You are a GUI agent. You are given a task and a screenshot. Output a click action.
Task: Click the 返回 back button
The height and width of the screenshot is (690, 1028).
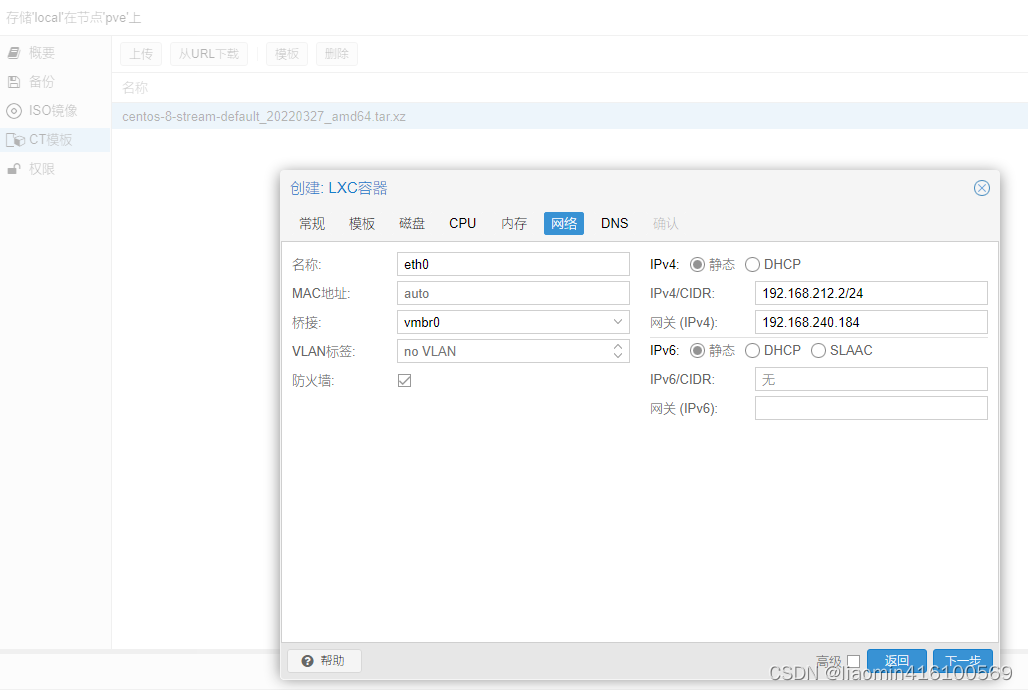896,661
